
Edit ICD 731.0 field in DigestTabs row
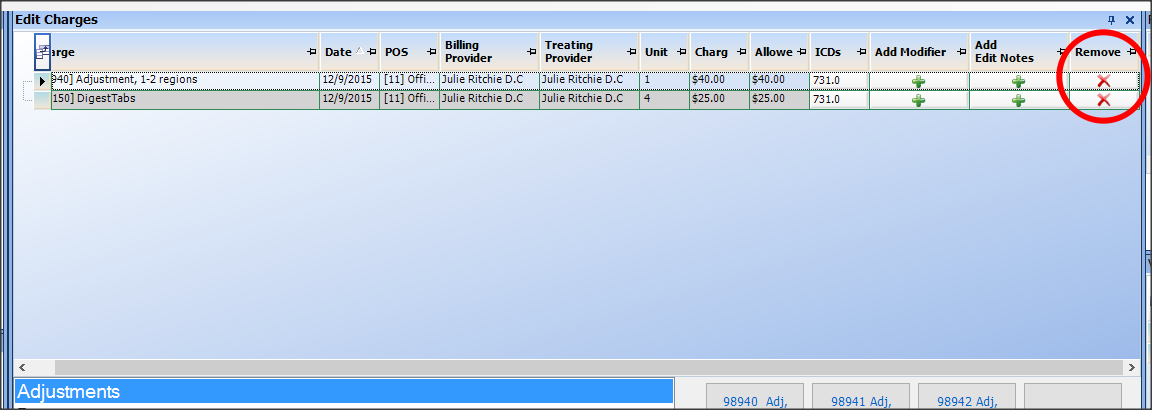click(x=840, y=100)
